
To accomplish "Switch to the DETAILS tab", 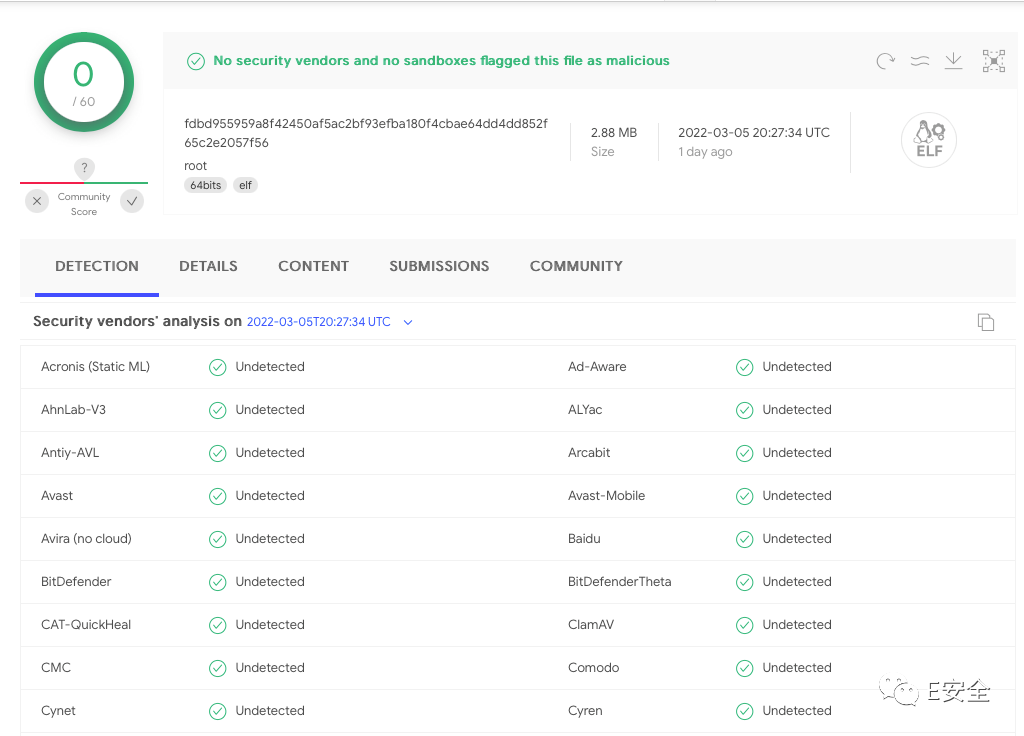I will click(x=208, y=266).
